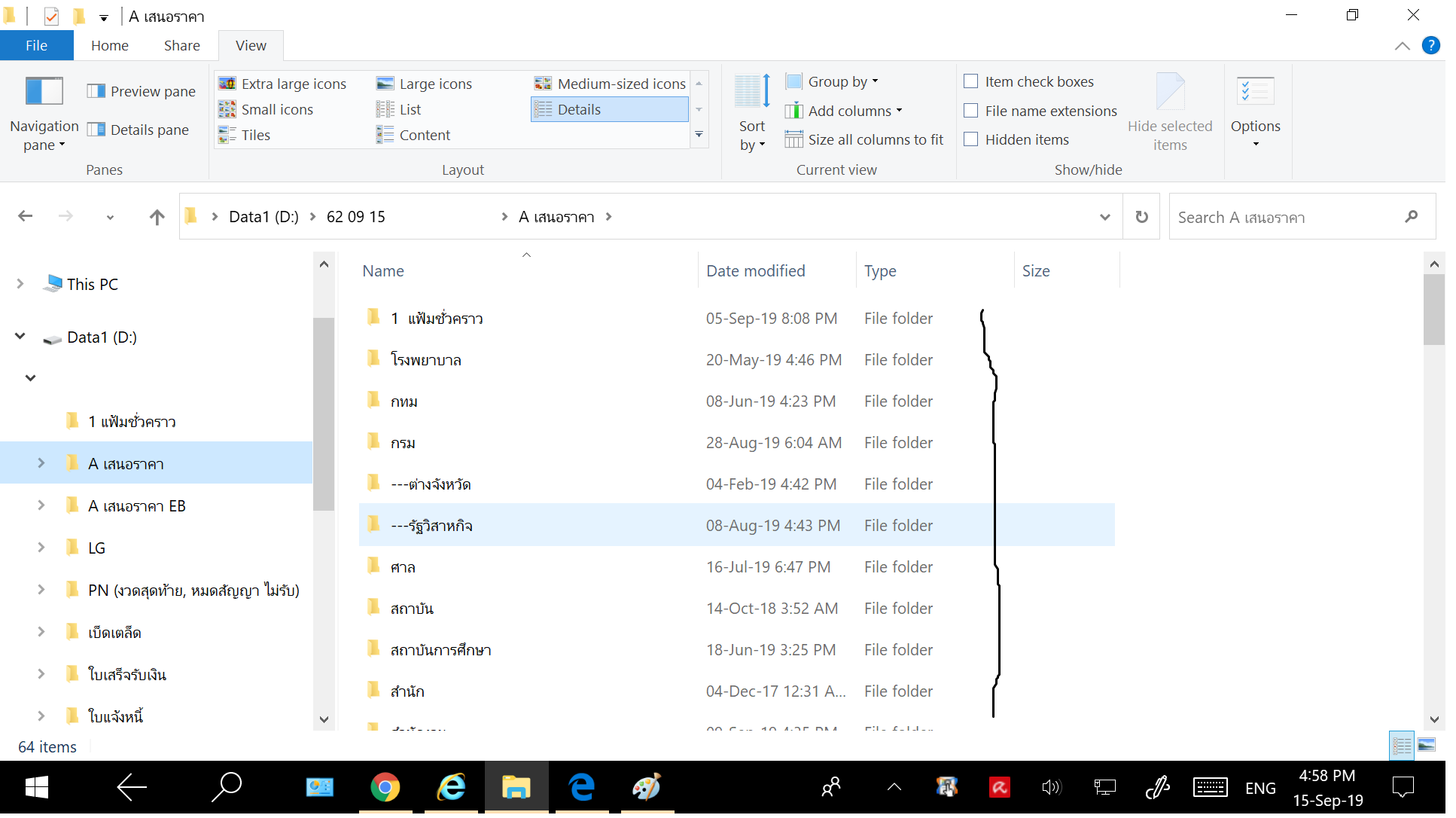This screenshot has height=818, width=1456.
Task: Open the Options icon in ribbon
Action: pos(1255,92)
